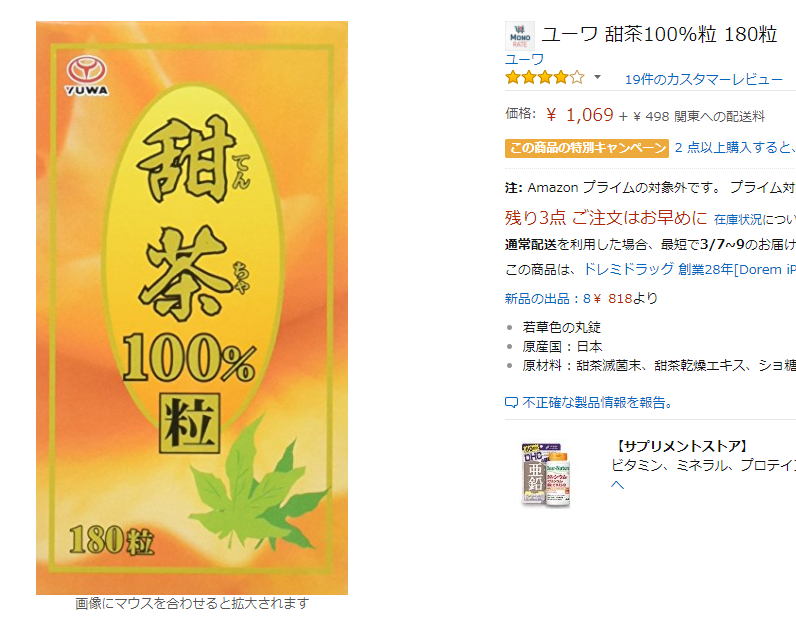The height and width of the screenshot is (622, 796).
Task: Open the 2点以上購入すると campaign link
Action: 735,147
